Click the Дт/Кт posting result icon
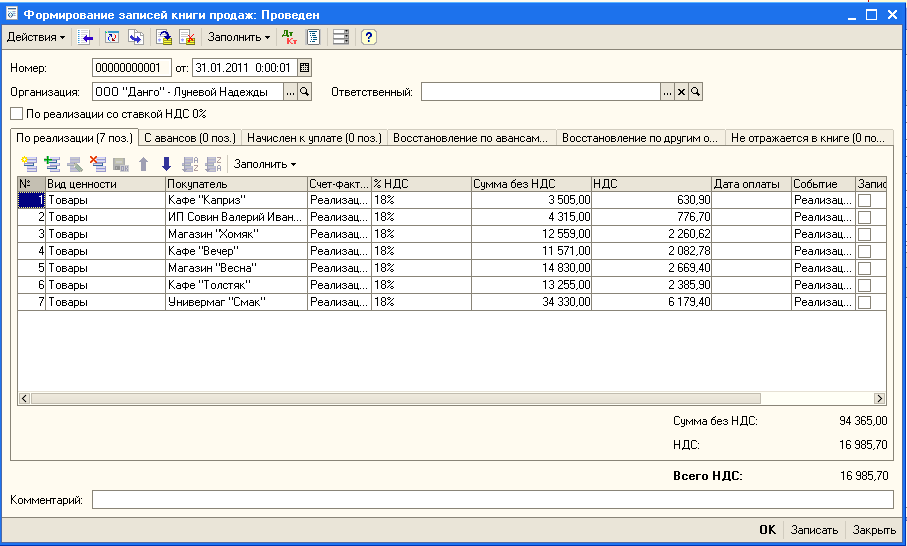The height and width of the screenshot is (546, 907). (x=289, y=37)
